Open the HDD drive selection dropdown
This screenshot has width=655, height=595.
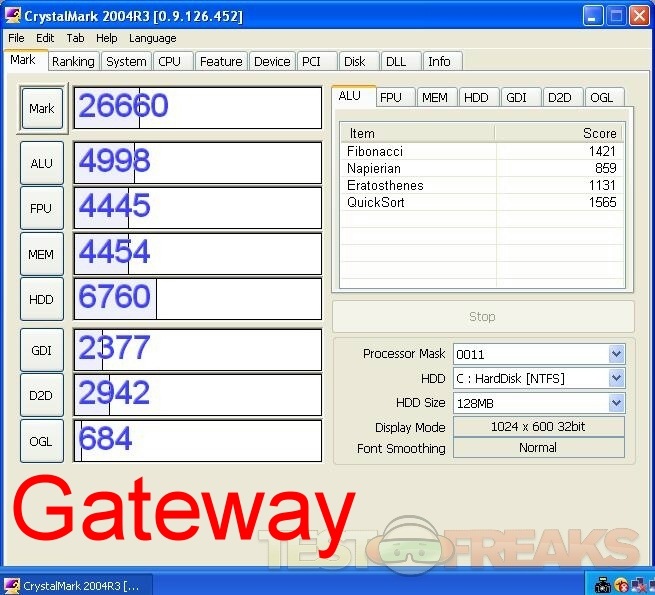(x=616, y=379)
